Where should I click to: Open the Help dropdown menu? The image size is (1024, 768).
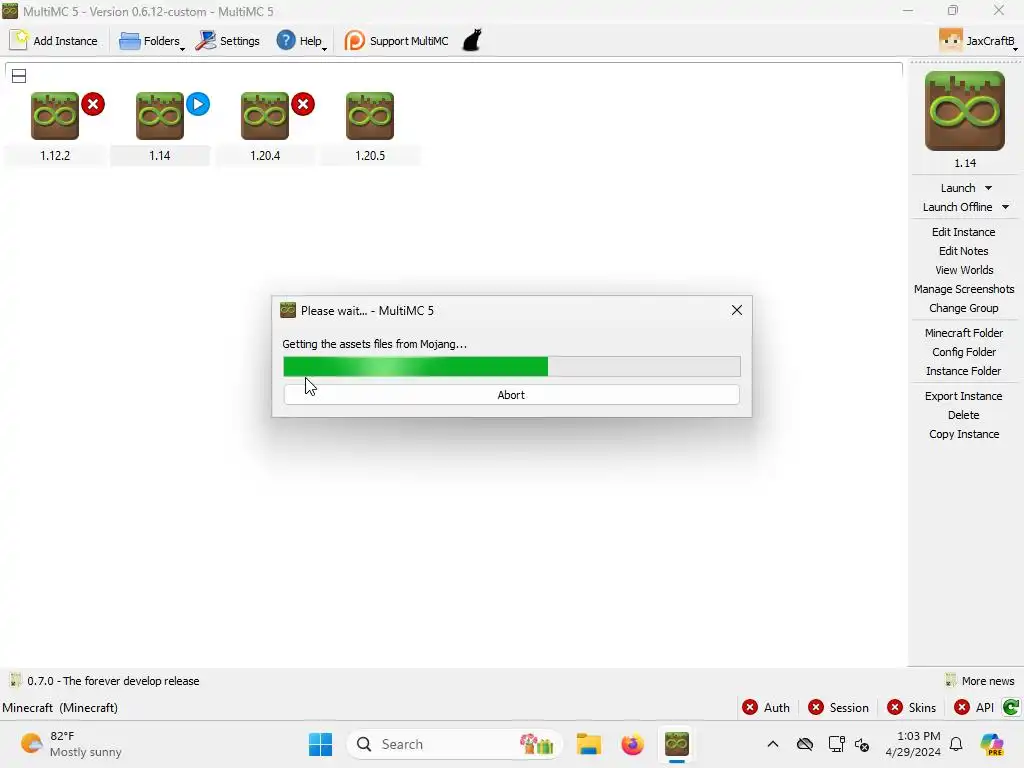(x=301, y=40)
